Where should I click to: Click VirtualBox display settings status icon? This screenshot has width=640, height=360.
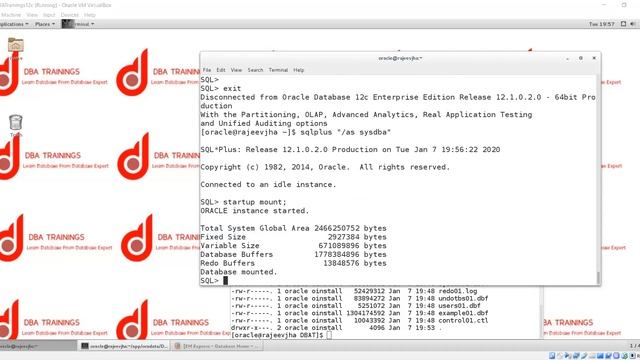600,356
